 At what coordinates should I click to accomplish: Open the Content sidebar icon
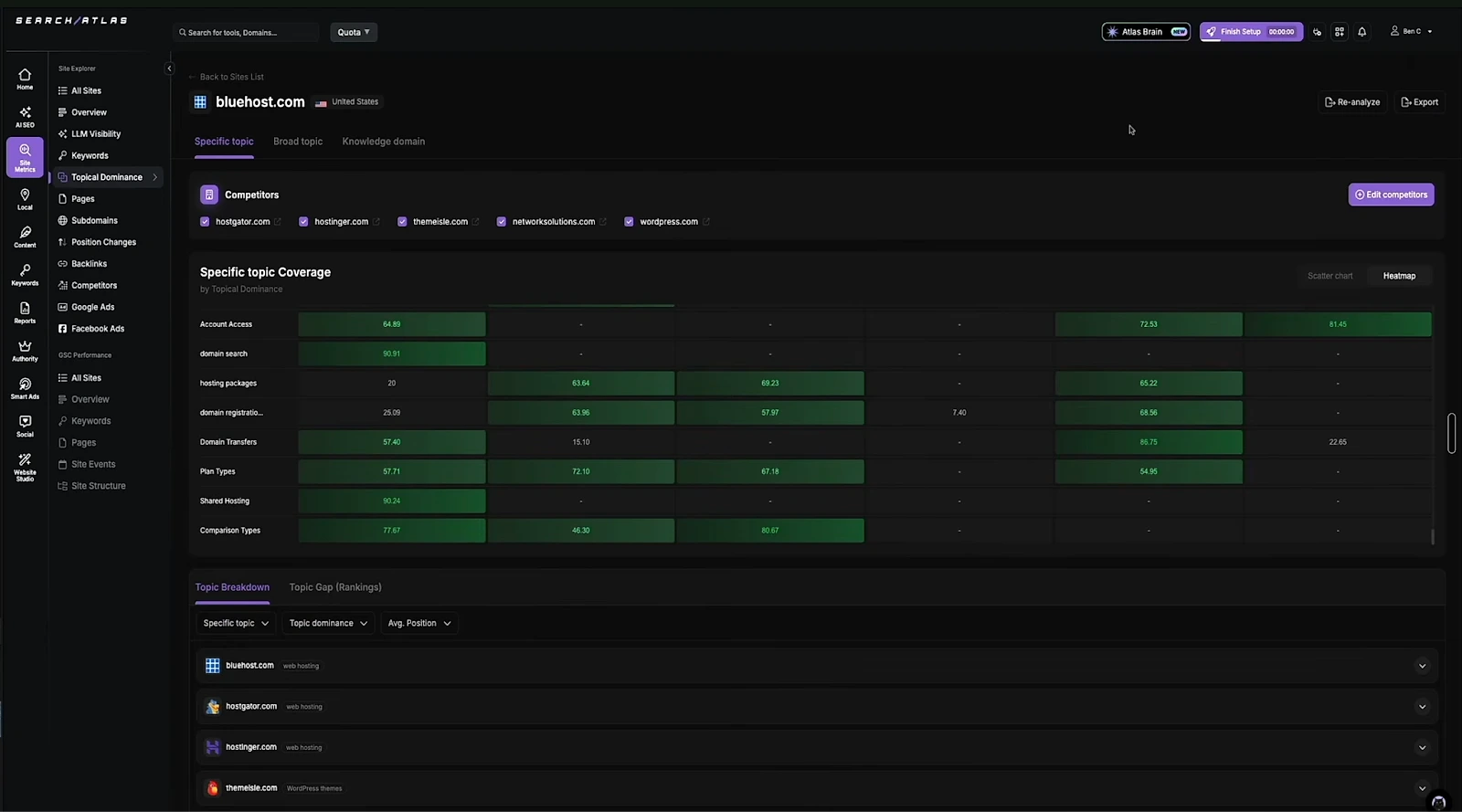[25, 237]
